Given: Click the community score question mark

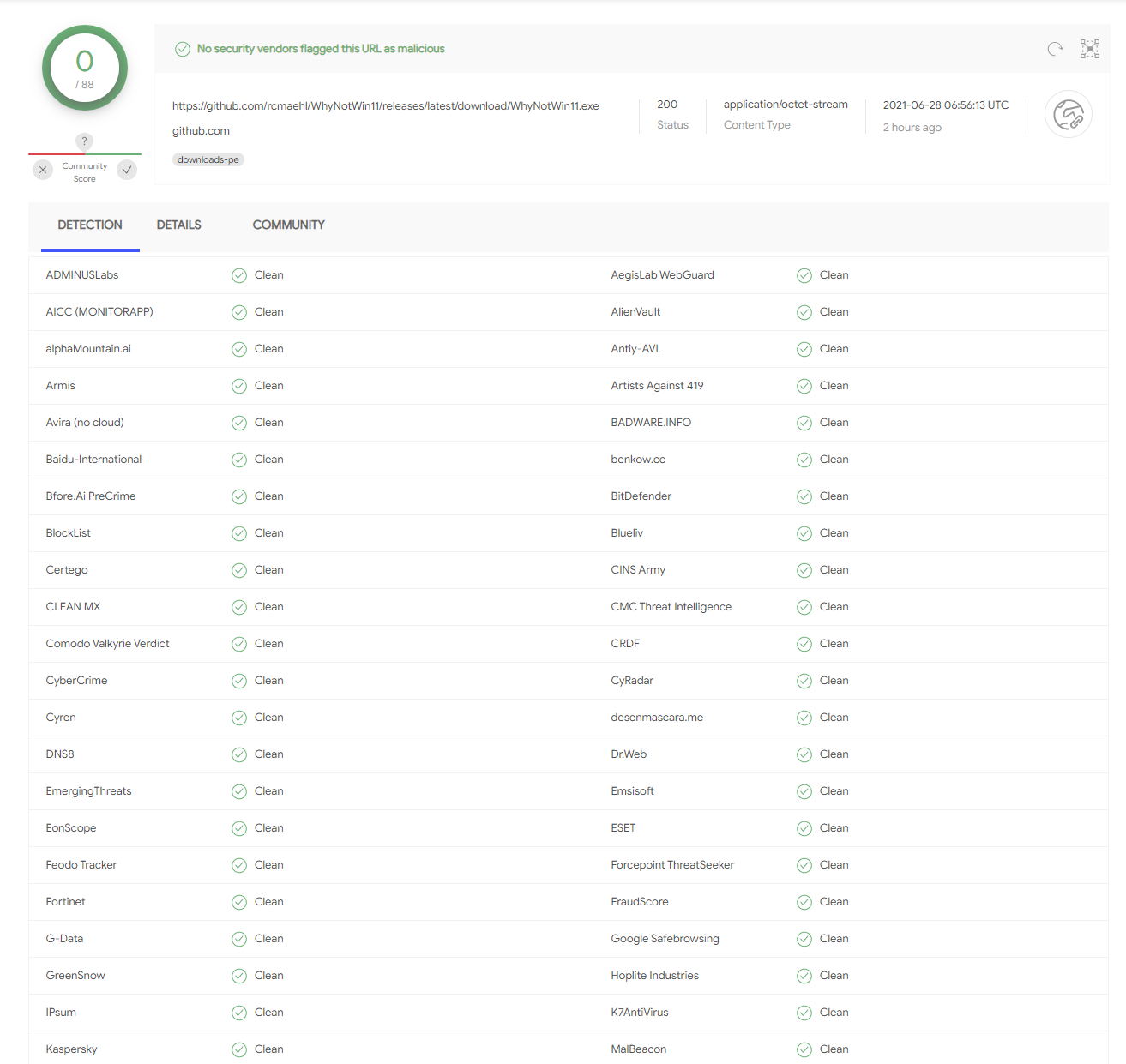Looking at the screenshot, I should point(84,141).
